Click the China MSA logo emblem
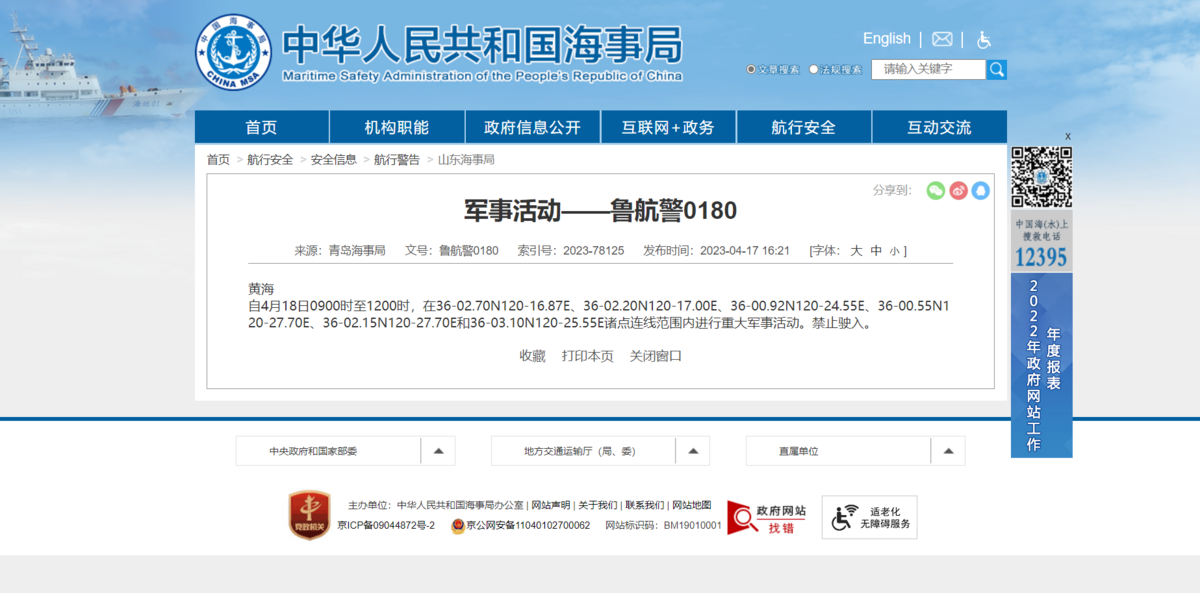Viewport: 1200px width, 593px height. point(233,52)
